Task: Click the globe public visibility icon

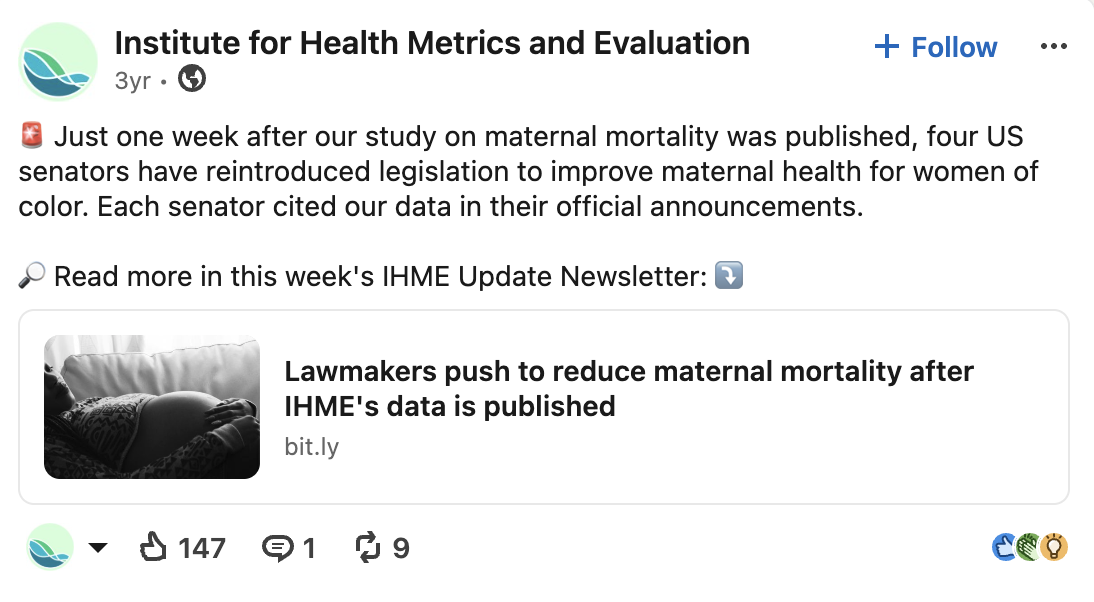Action: [192, 79]
